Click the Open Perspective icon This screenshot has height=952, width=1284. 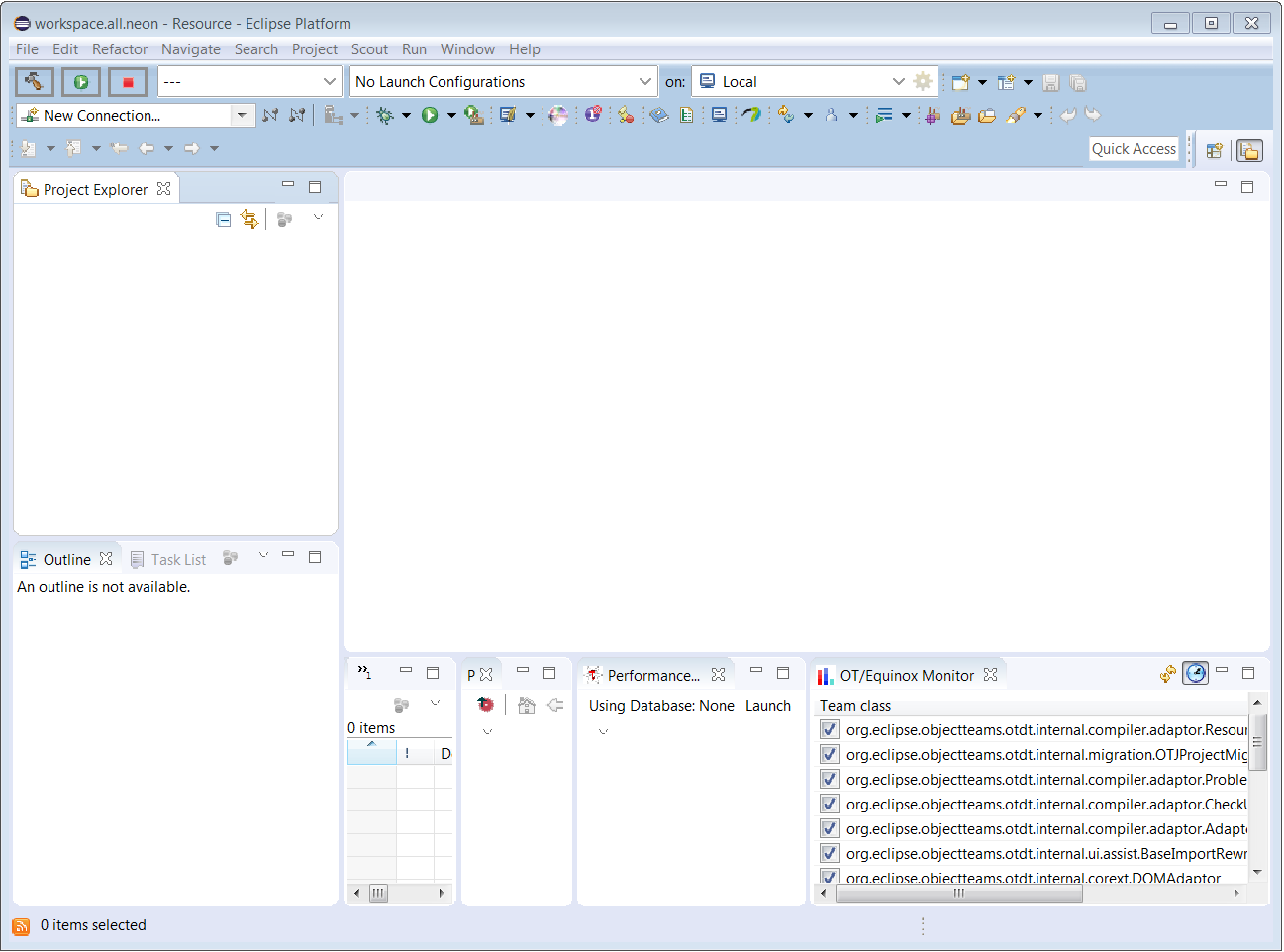coord(1214,150)
